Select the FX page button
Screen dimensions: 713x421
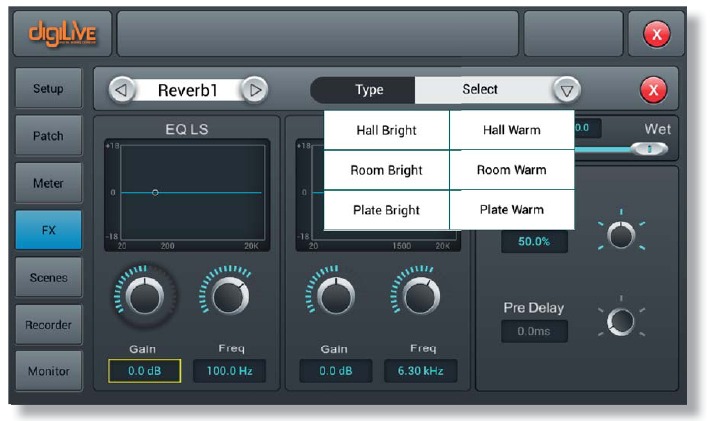pos(49,230)
